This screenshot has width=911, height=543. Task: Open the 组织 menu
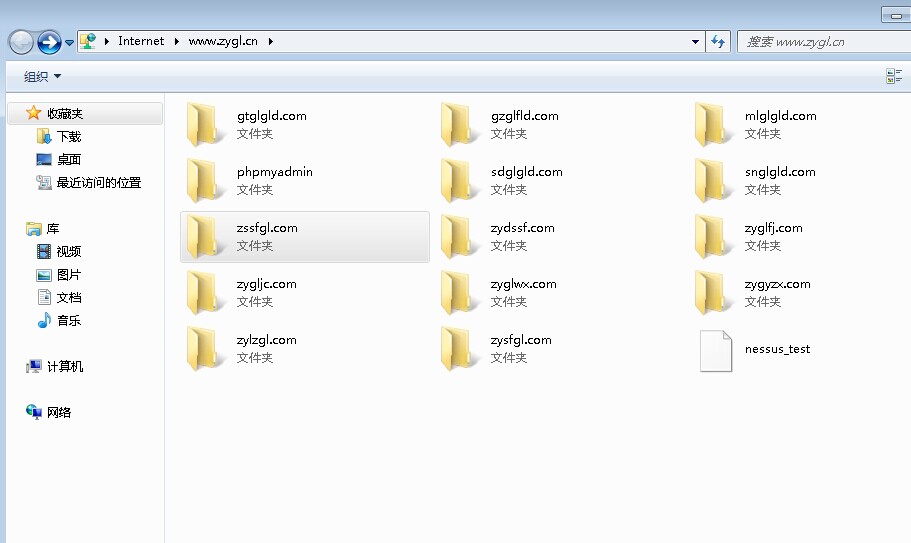coord(42,76)
